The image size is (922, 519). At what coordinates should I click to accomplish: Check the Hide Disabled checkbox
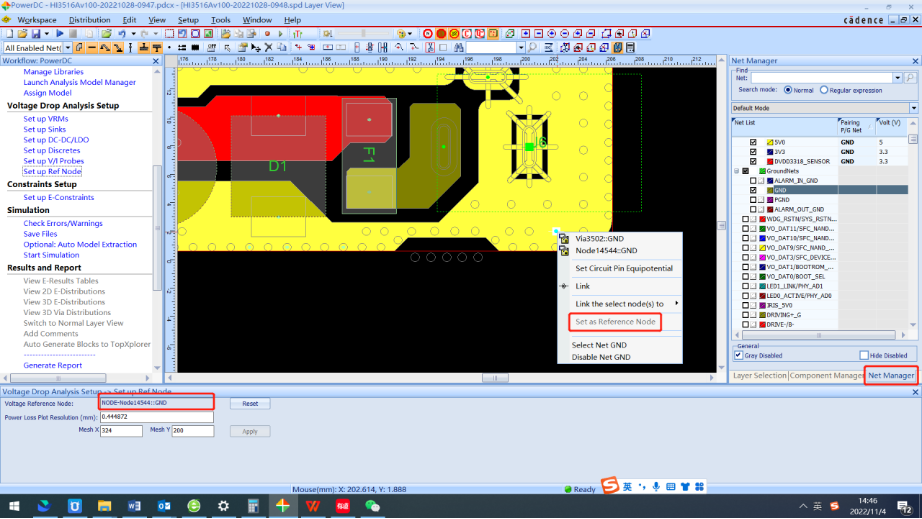point(864,355)
